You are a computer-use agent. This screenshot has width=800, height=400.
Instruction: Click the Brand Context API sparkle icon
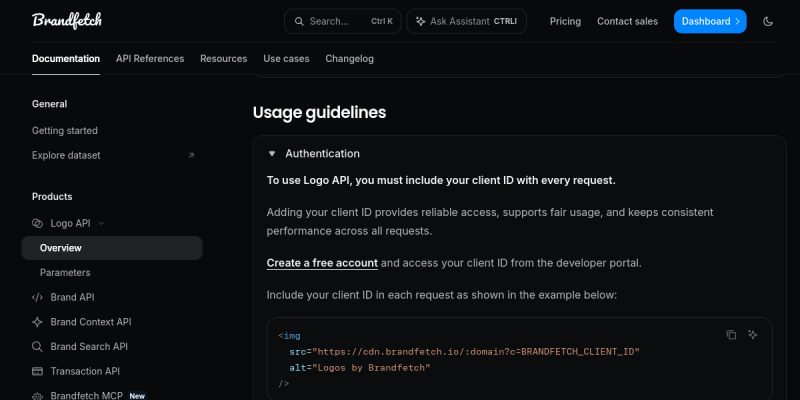coord(37,322)
